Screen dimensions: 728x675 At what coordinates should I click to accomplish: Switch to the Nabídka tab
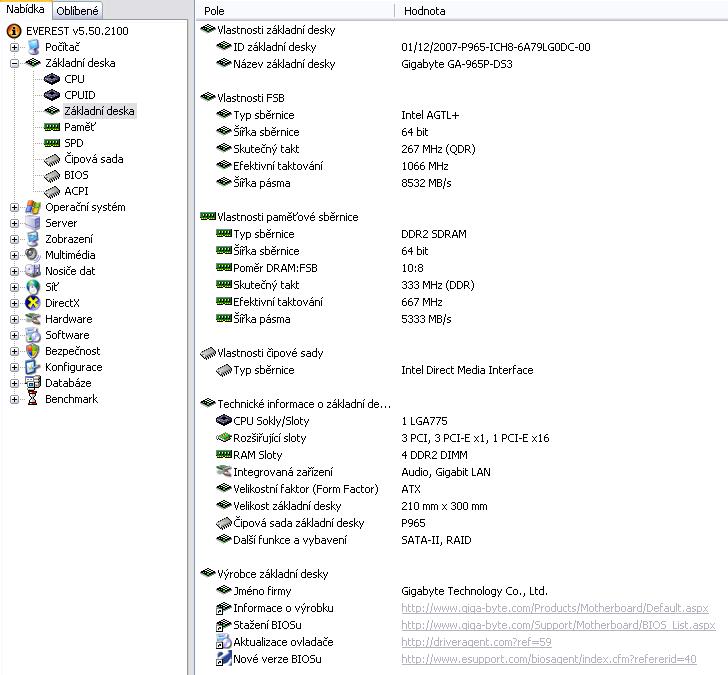coord(26,9)
